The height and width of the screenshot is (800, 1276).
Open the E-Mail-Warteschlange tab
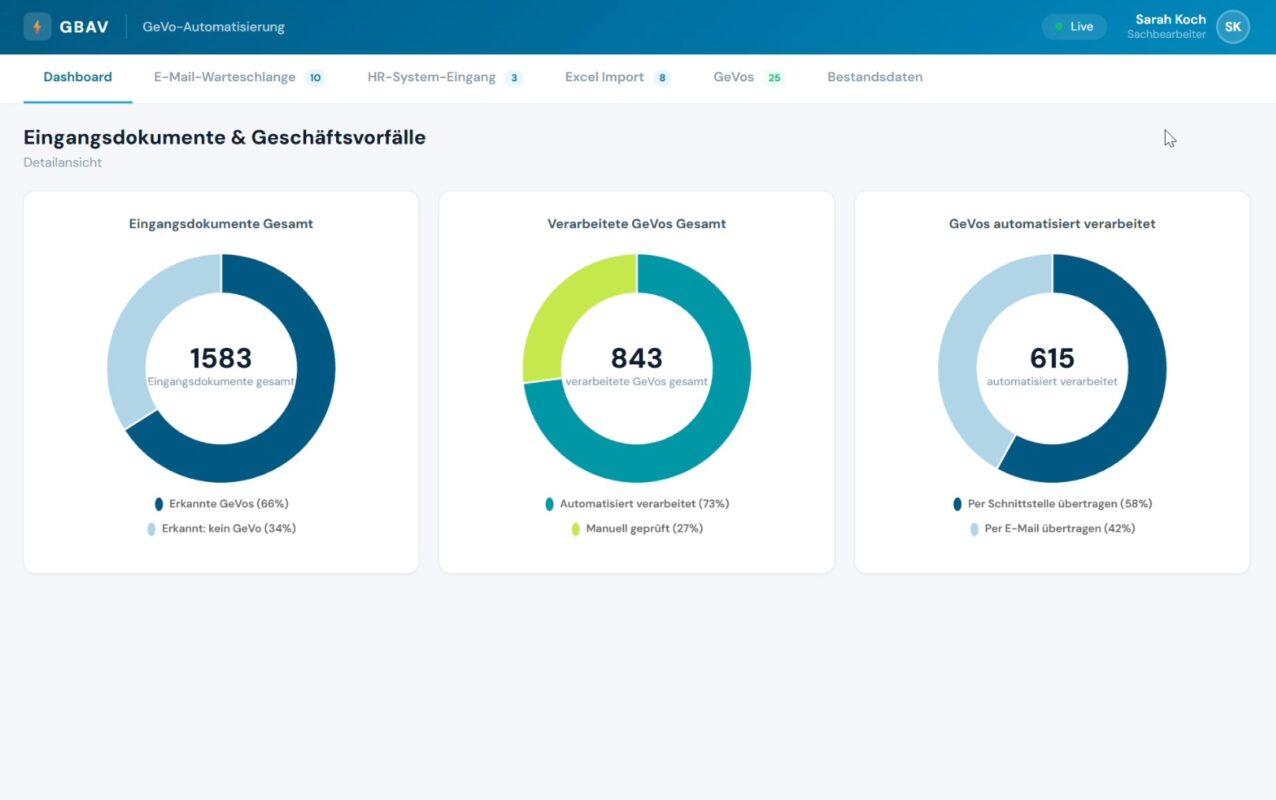tap(225, 77)
